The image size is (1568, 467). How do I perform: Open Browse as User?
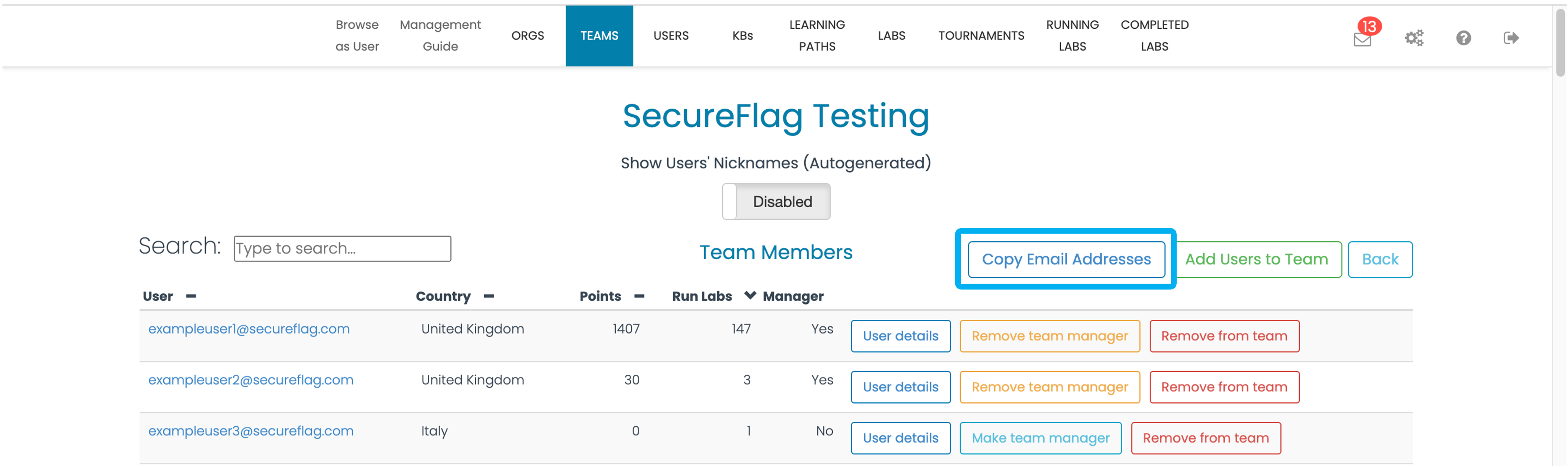357,35
